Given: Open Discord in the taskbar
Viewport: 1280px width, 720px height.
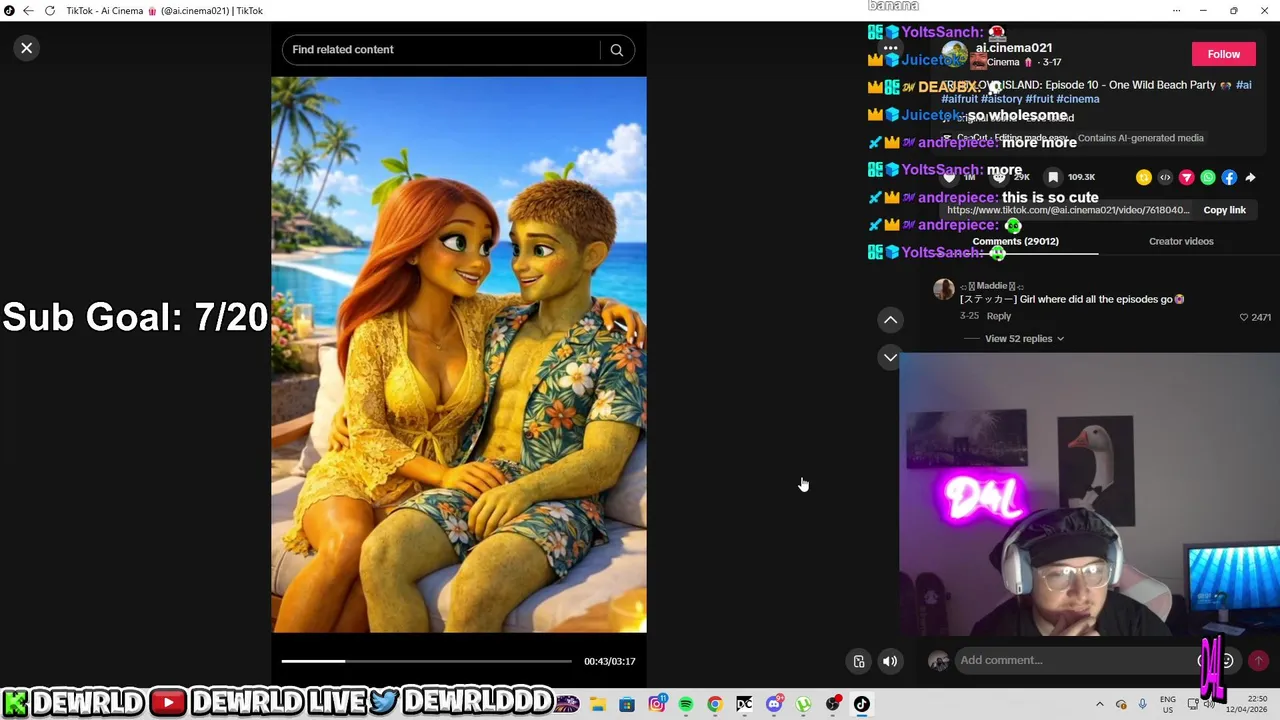Looking at the screenshot, I should pyautogui.click(x=774, y=704).
